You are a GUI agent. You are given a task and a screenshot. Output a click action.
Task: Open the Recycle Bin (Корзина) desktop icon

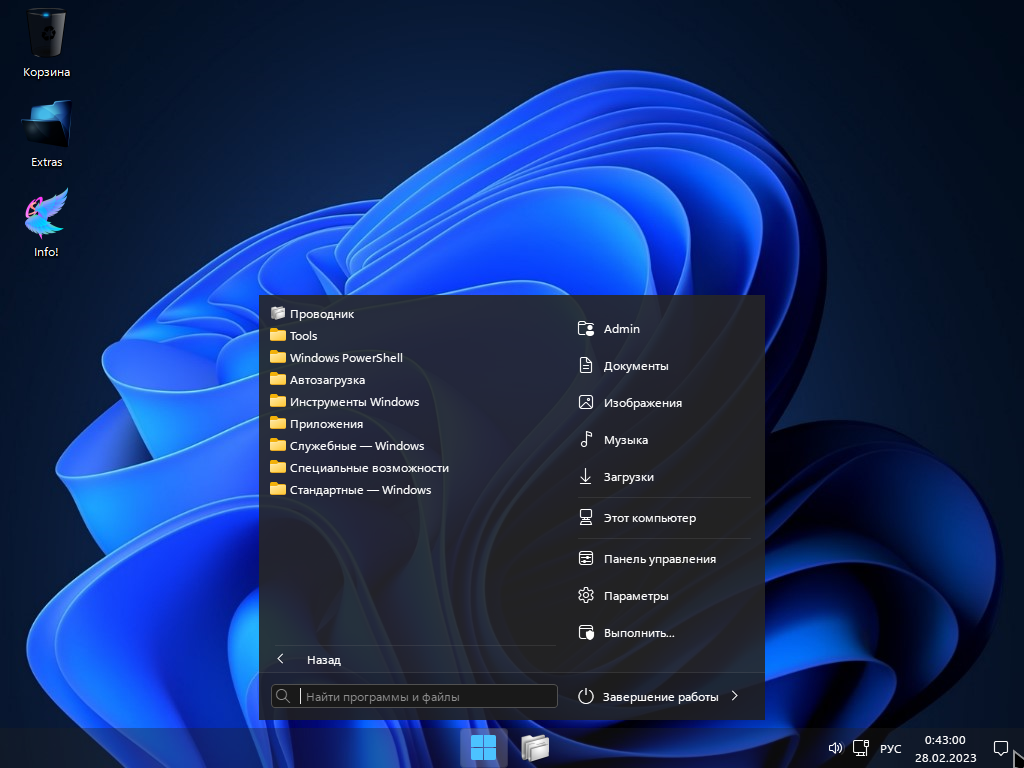click(x=46, y=42)
